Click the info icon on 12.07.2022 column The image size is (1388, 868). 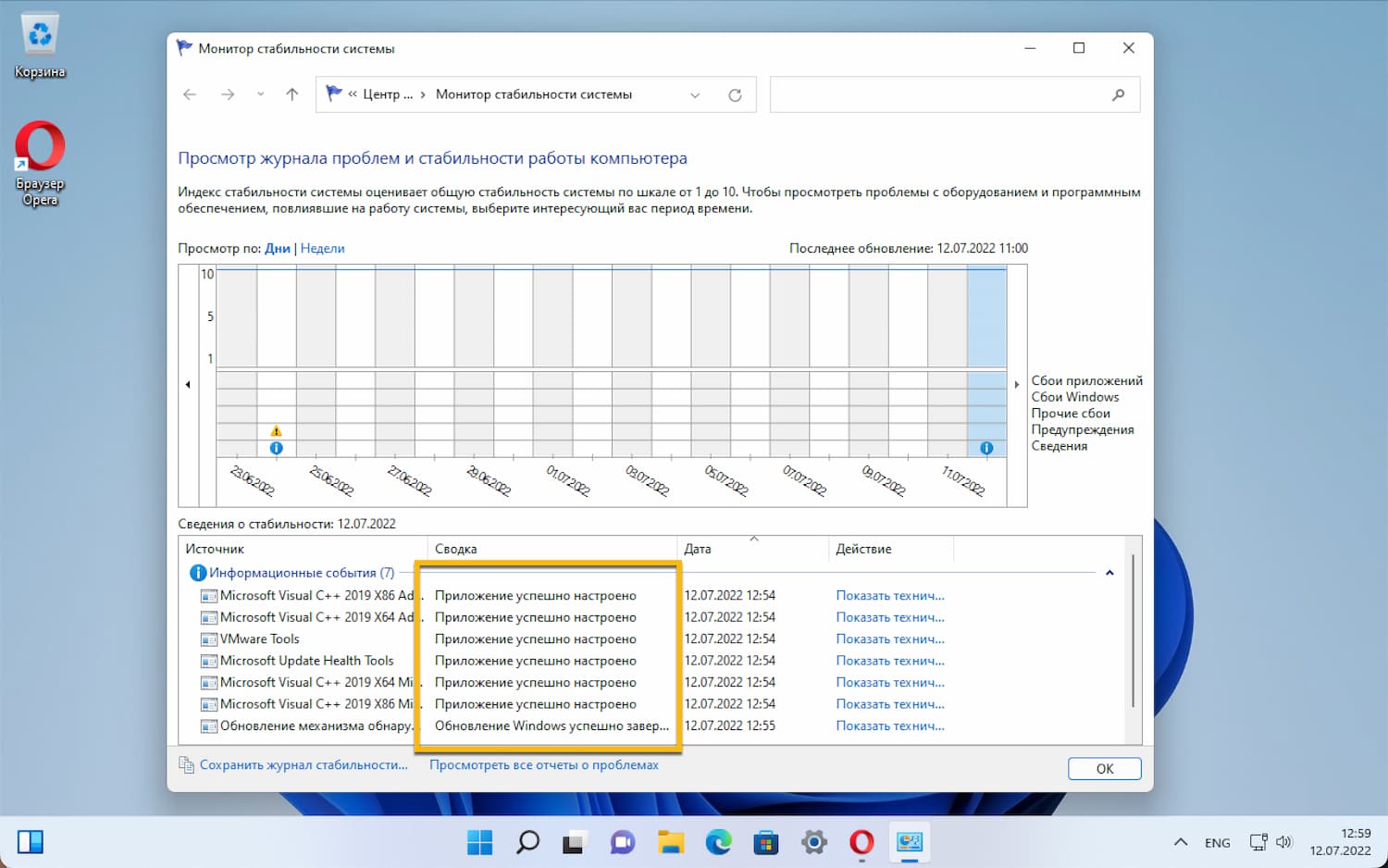986,448
